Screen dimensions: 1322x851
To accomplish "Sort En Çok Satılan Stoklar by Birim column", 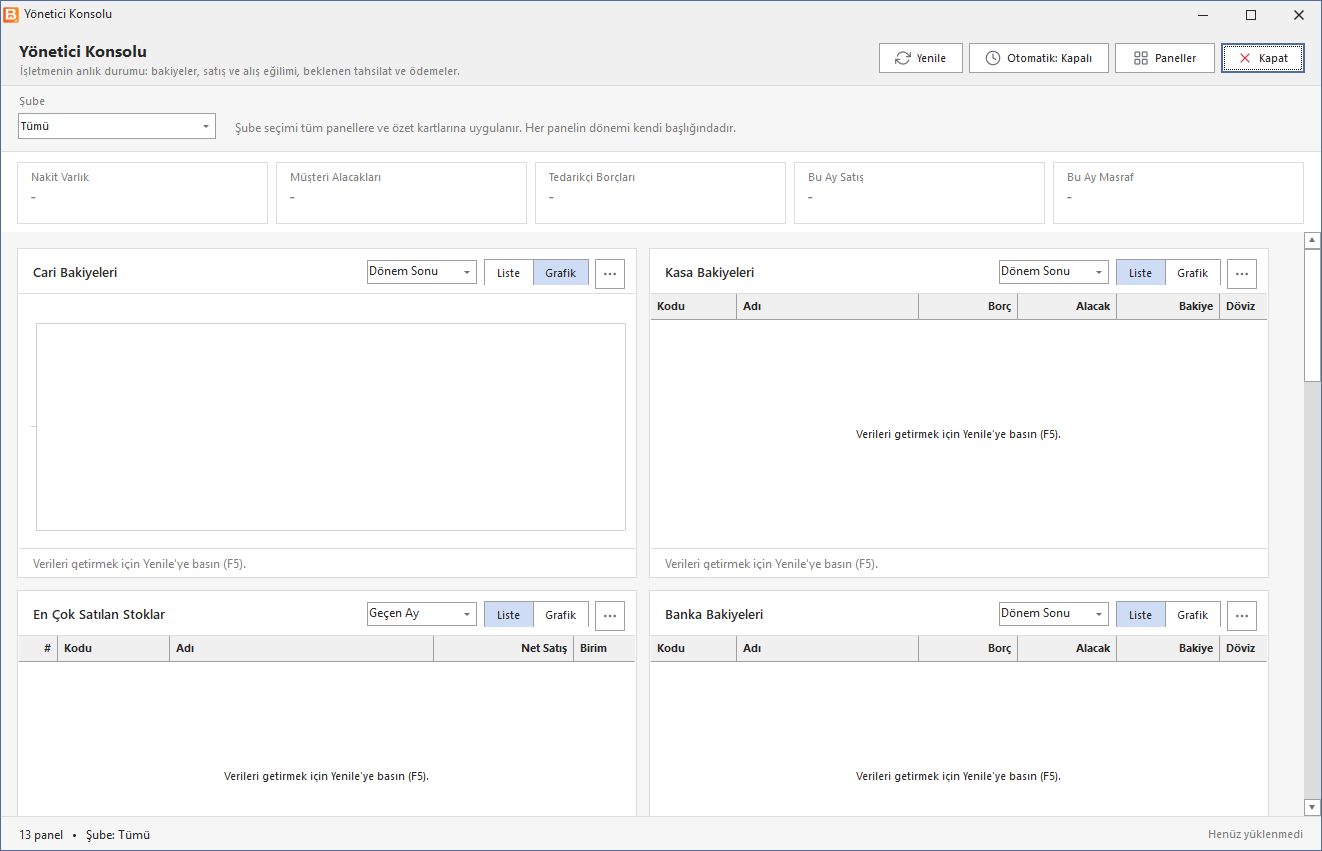I will tap(604, 648).
